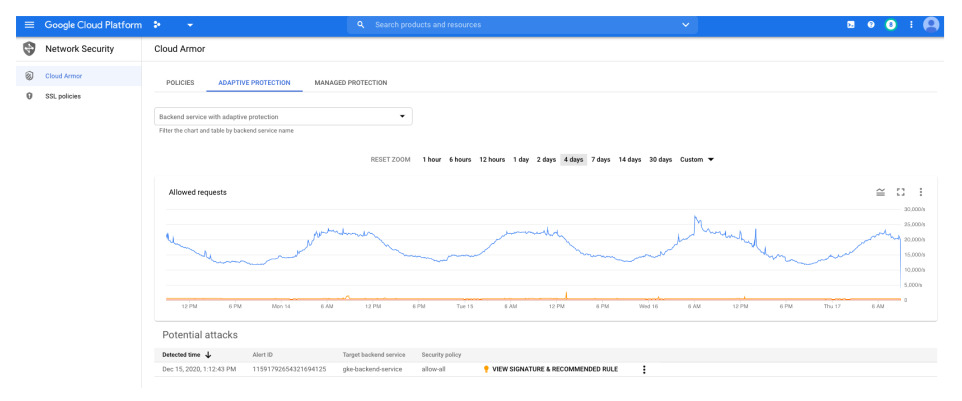Screen dimensions: 962x401
Task: Set time range to 1 day
Action: coord(521,159)
